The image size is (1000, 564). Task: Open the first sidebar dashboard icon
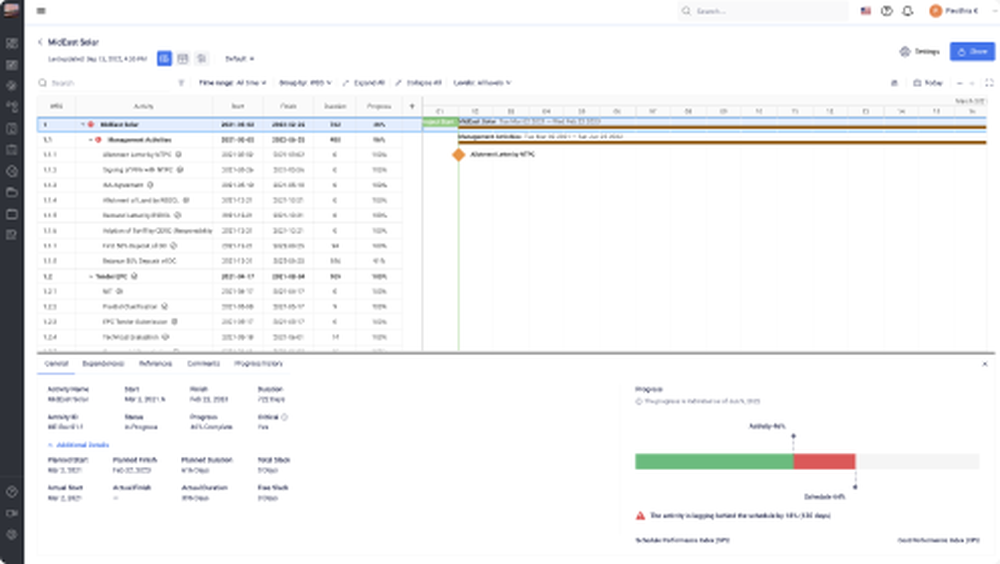[11, 43]
